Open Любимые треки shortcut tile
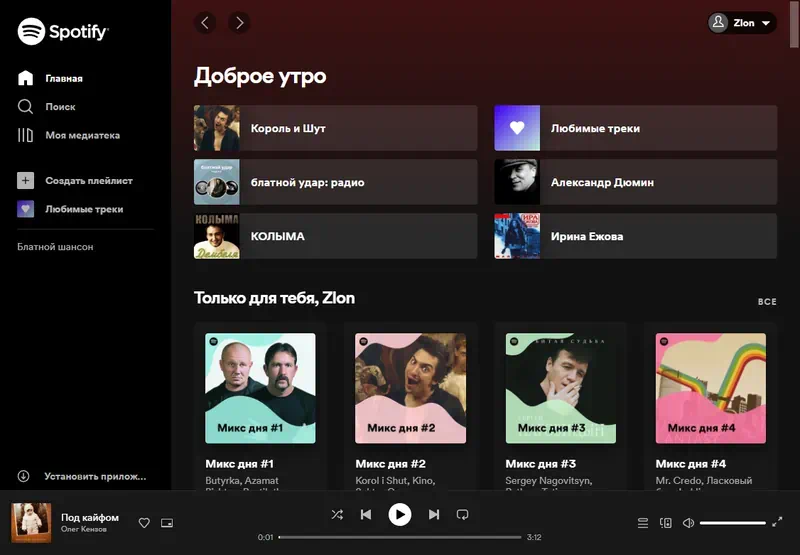Image resolution: width=800 pixels, height=555 pixels. [x=636, y=128]
